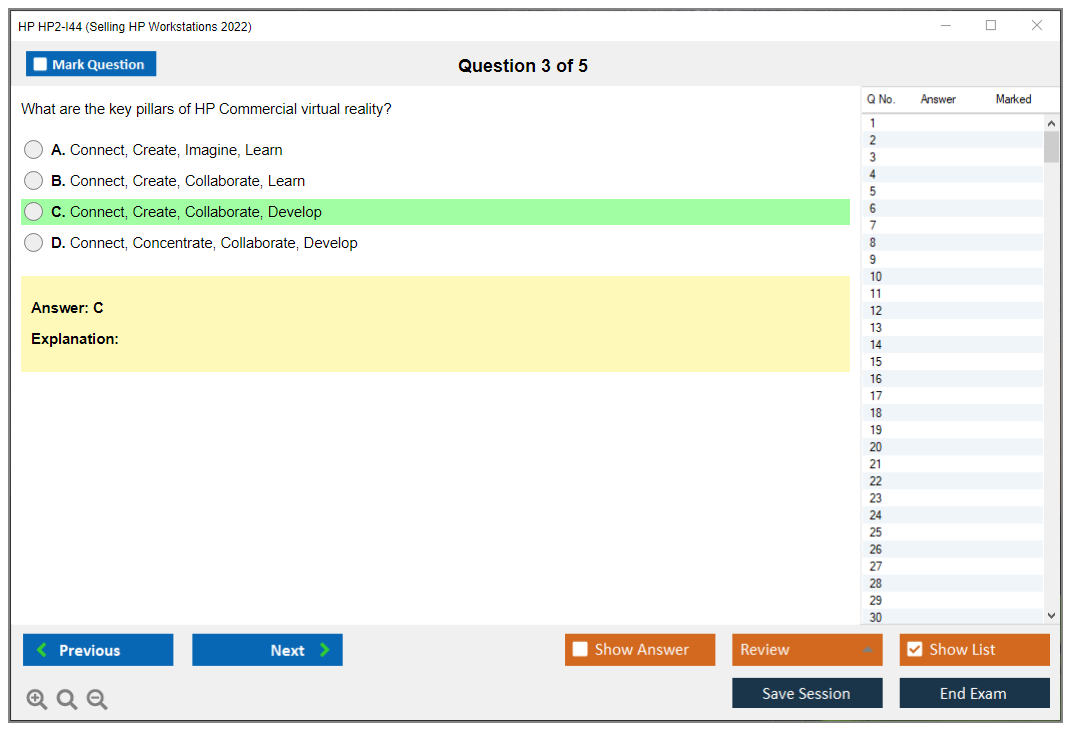This screenshot has height=735, width=1075.
Task: Click the green left arrow on Previous
Action: [42, 650]
